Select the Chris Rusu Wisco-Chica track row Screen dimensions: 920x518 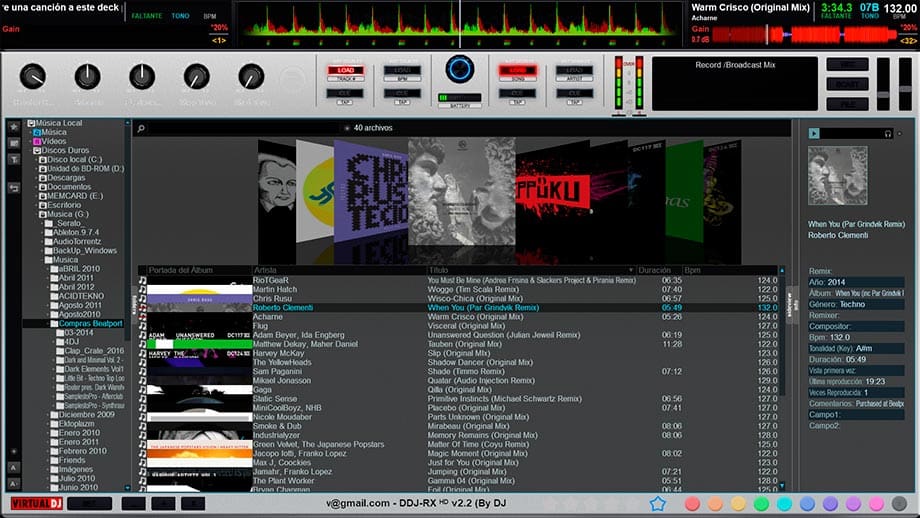click(458, 299)
